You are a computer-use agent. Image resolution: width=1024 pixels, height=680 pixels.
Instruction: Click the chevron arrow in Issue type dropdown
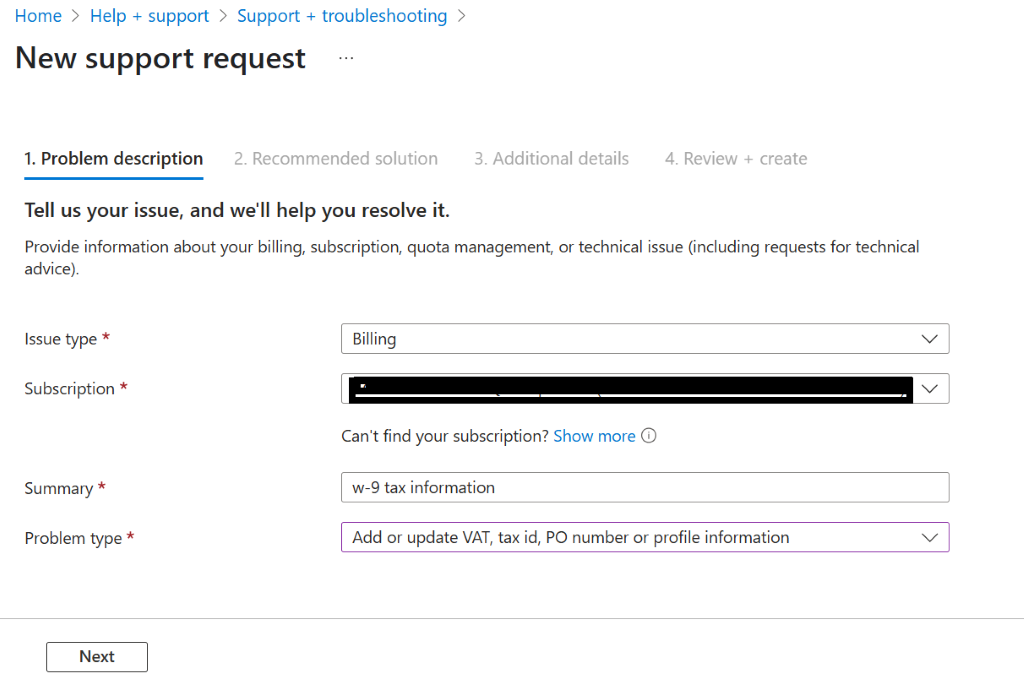tap(929, 339)
